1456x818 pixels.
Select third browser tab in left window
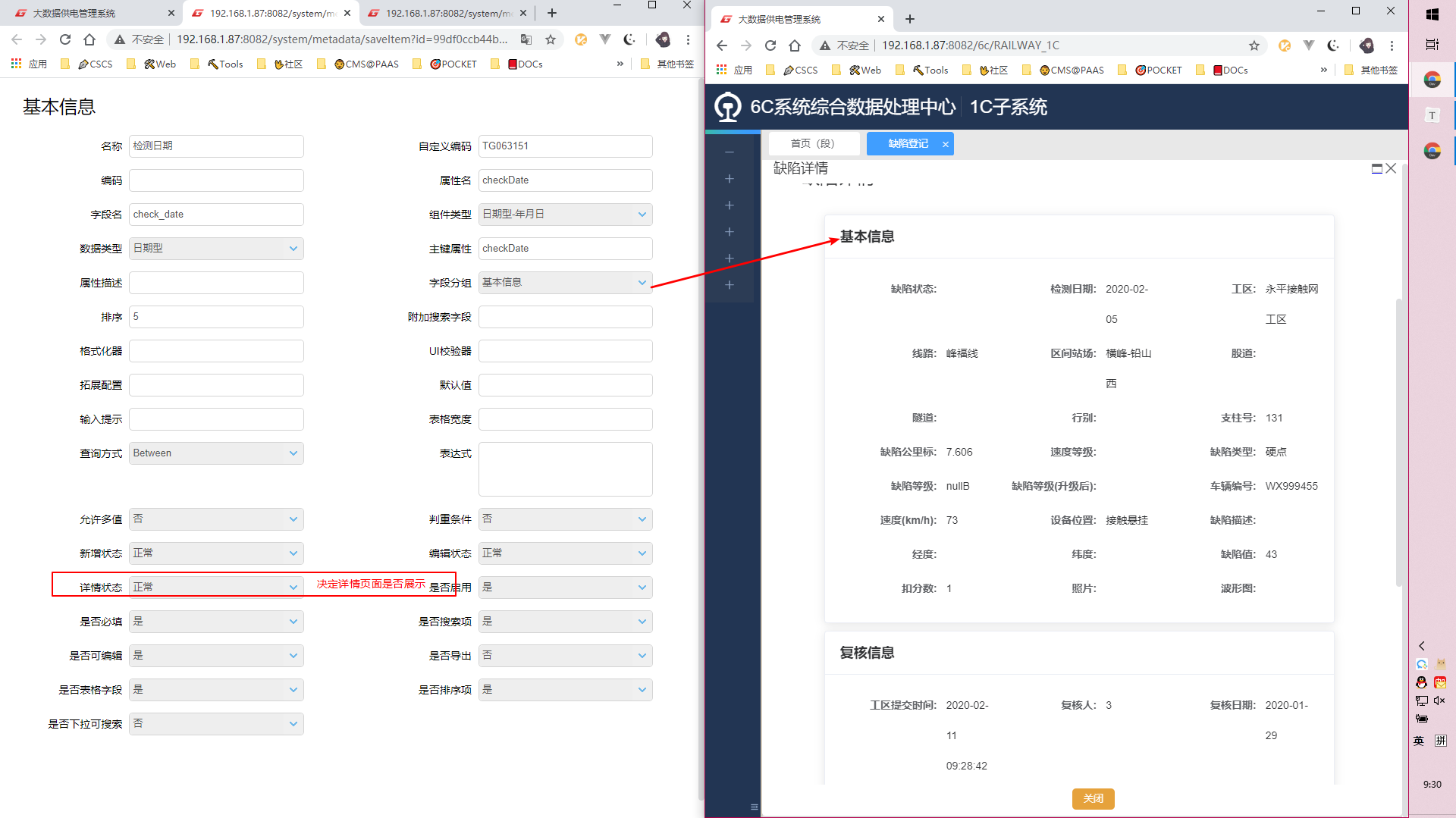[447, 13]
